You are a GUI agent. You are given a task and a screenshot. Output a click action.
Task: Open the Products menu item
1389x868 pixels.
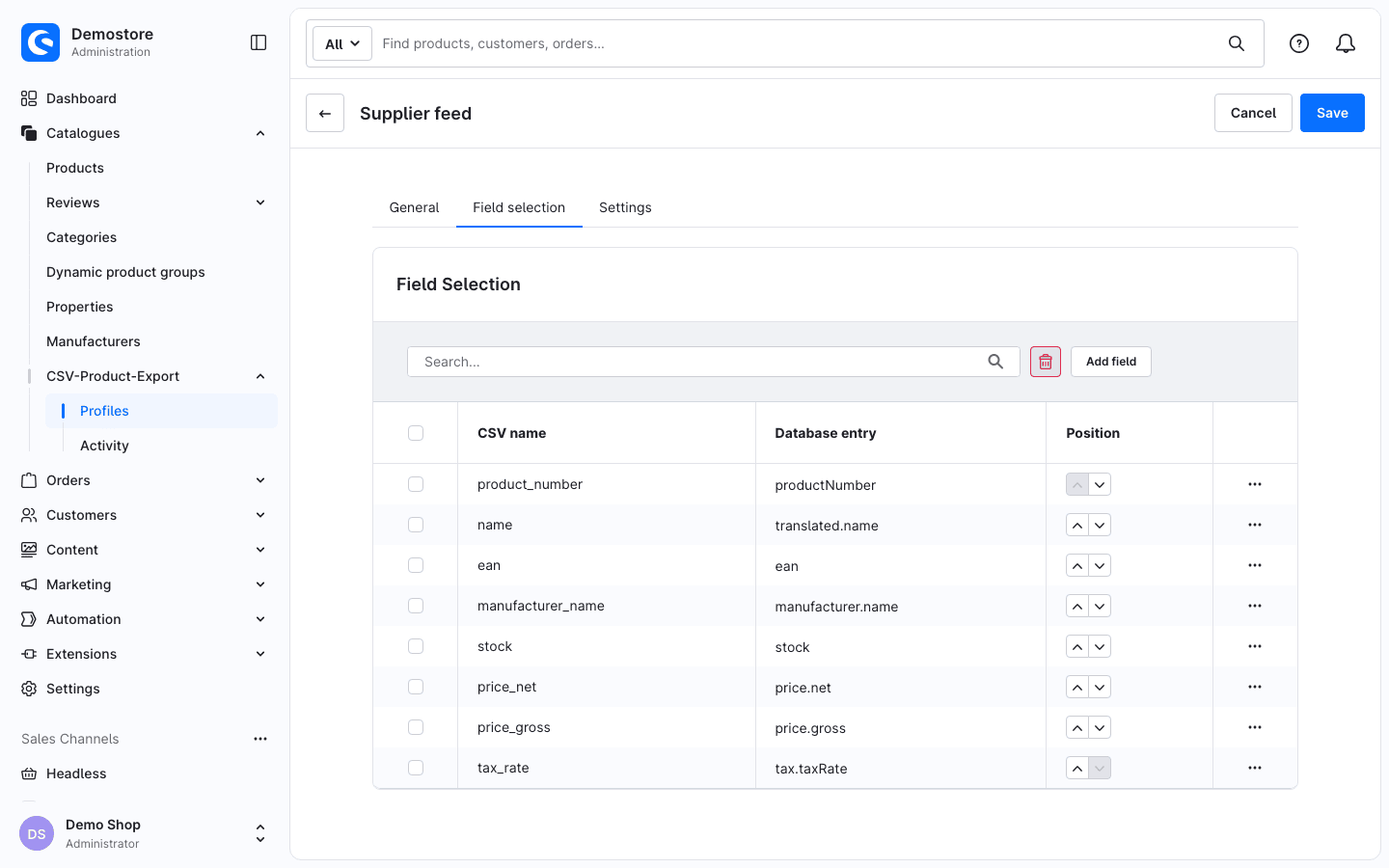[75, 168]
